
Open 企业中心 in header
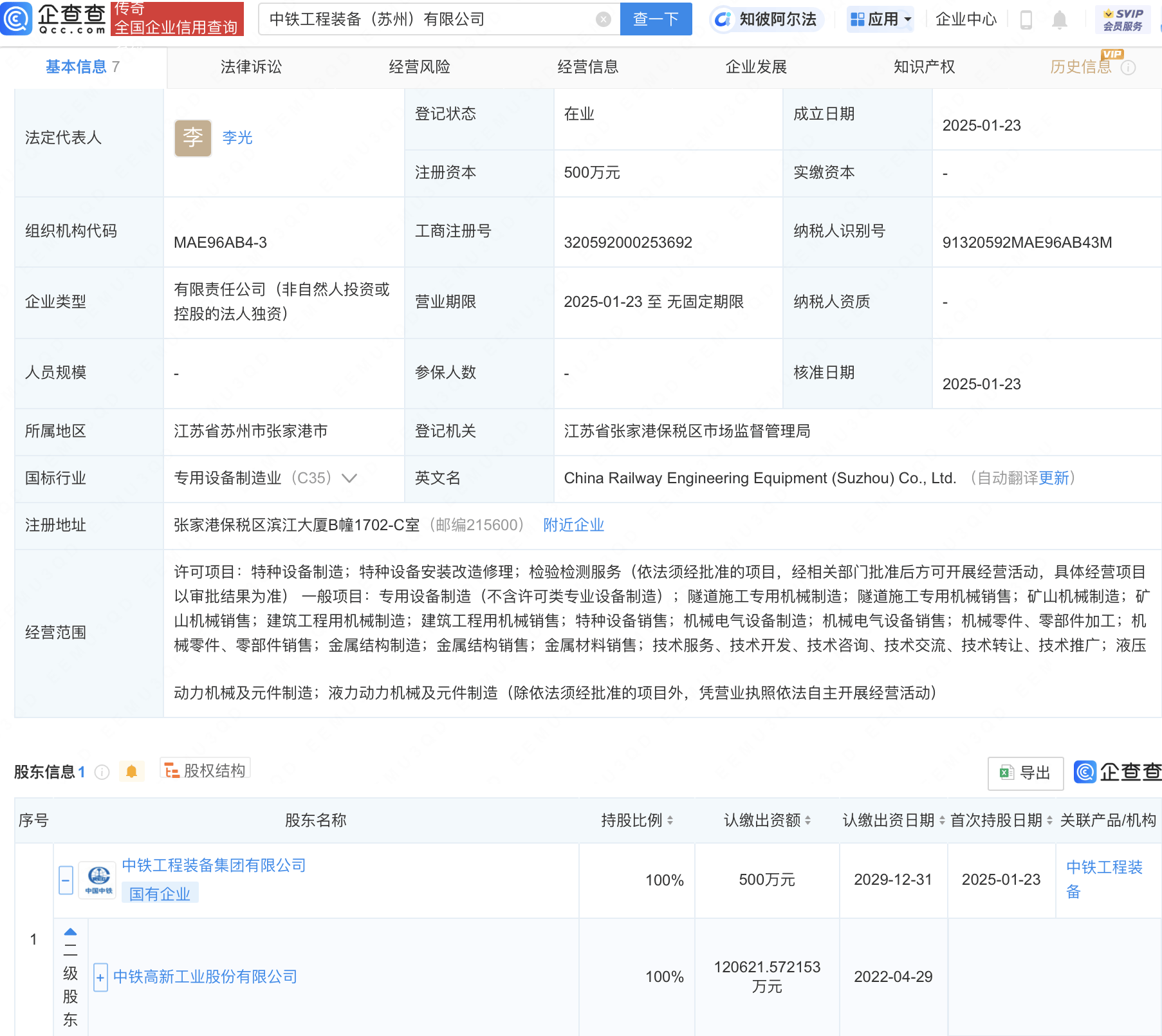tap(966, 19)
